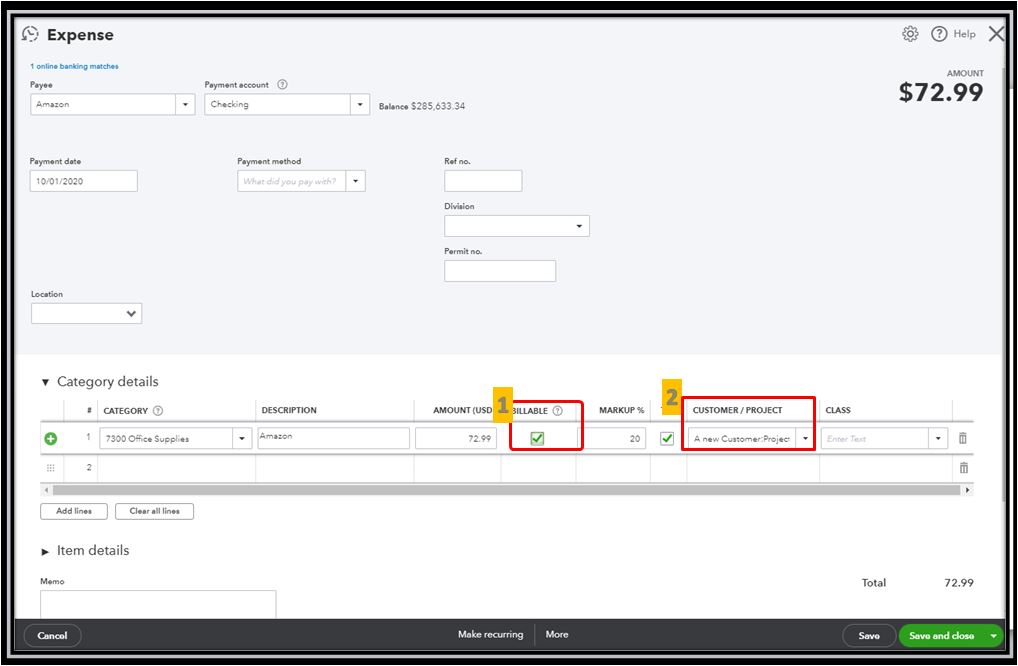Edit the Markup % field showing 20
1018x666 pixels.
pyautogui.click(x=615, y=439)
